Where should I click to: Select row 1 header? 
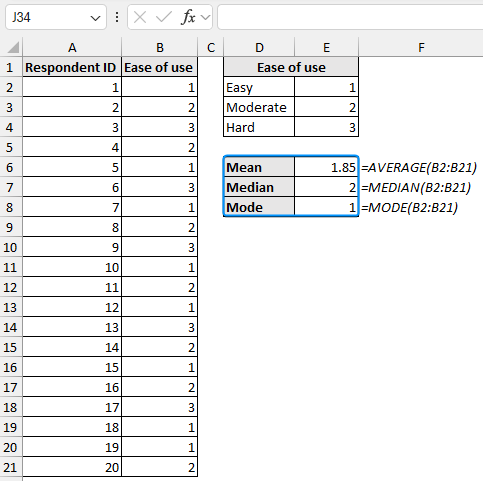[10, 67]
